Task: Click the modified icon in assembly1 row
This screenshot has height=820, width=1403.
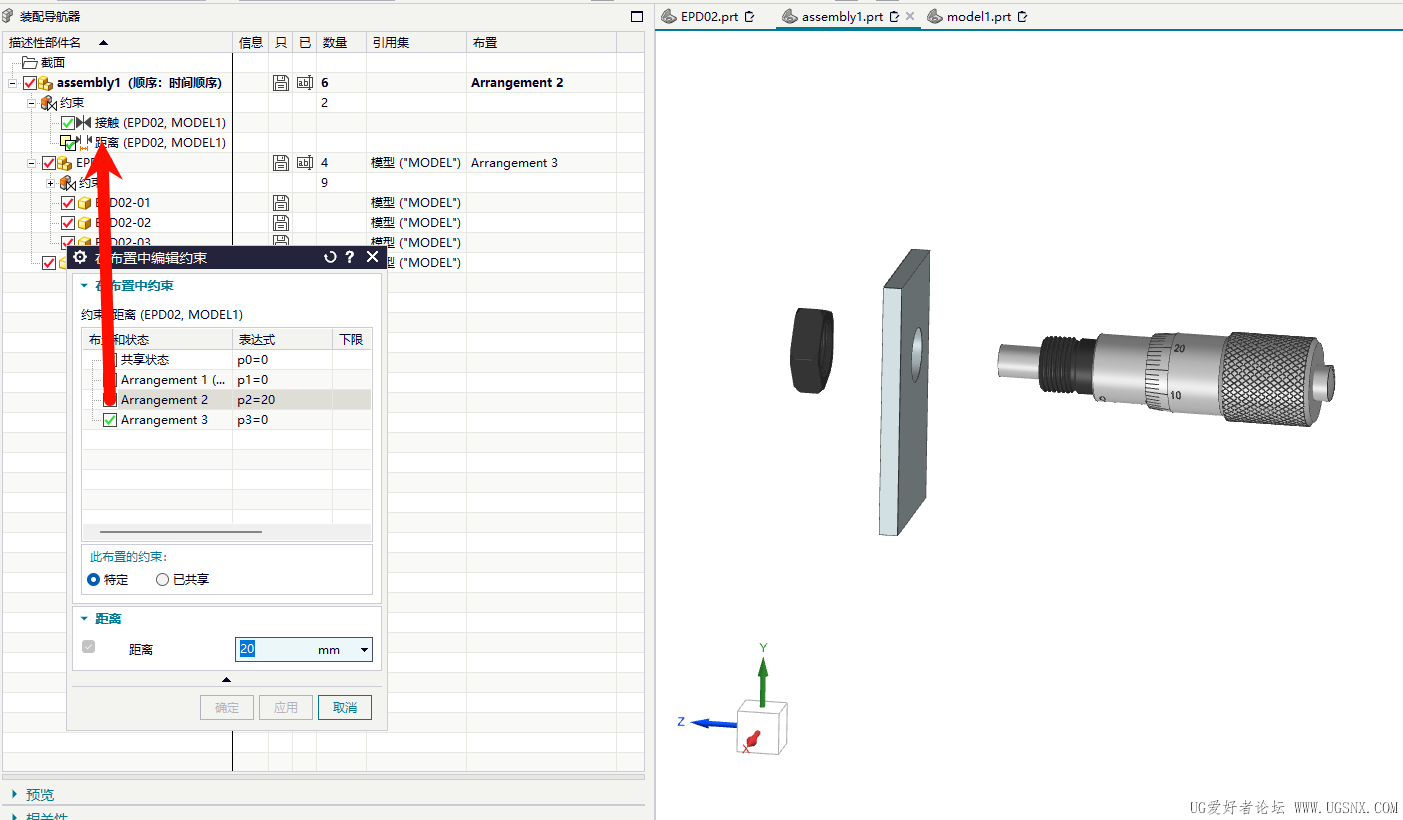Action: coord(305,83)
